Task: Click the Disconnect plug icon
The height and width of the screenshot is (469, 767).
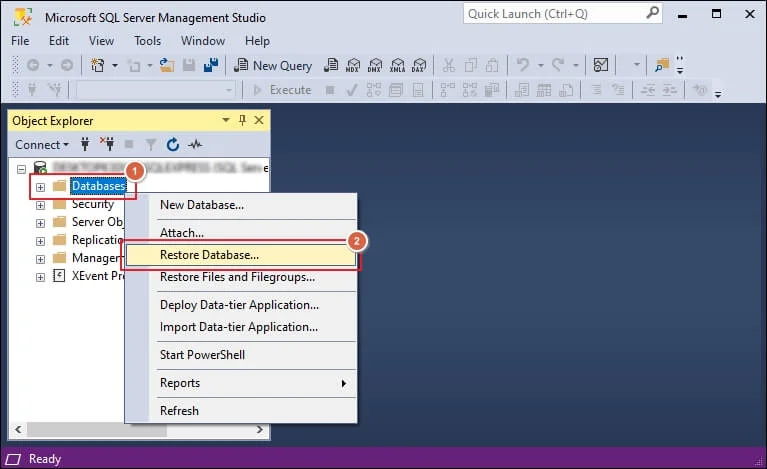Action: click(107, 144)
